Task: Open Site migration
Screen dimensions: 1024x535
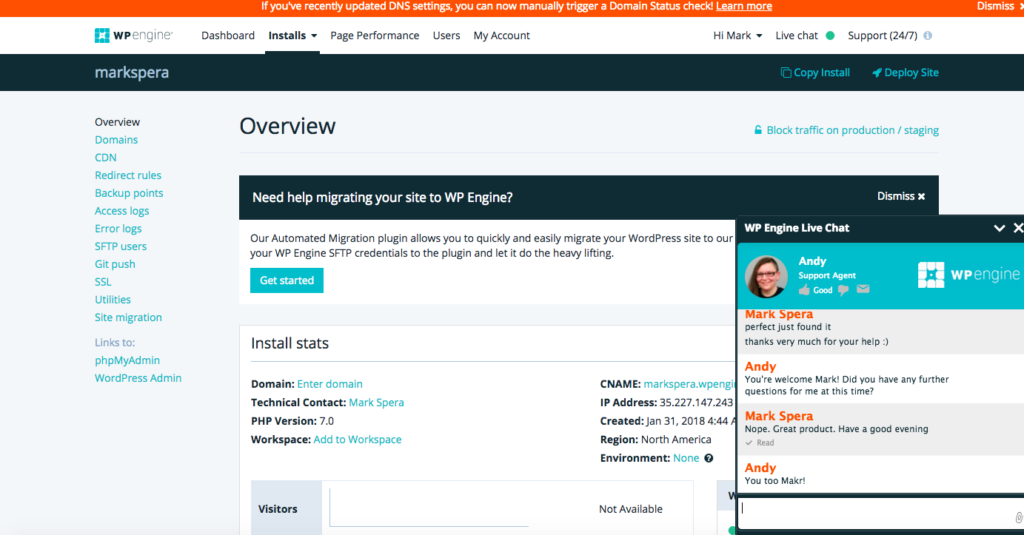Action: pos(128,317)
